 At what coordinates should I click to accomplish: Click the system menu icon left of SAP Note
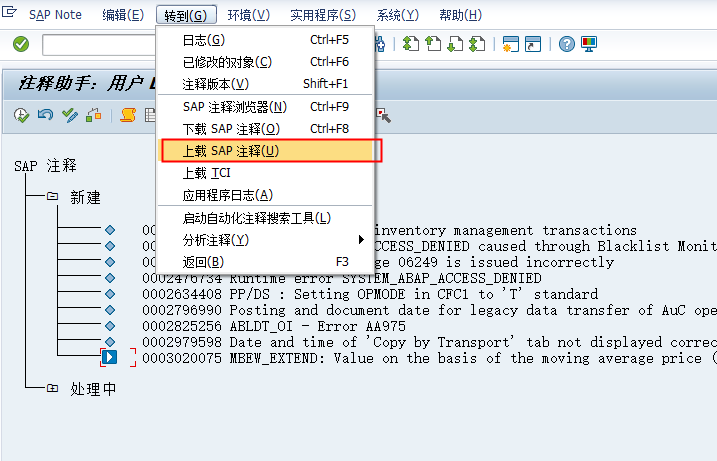pos(9,12)
